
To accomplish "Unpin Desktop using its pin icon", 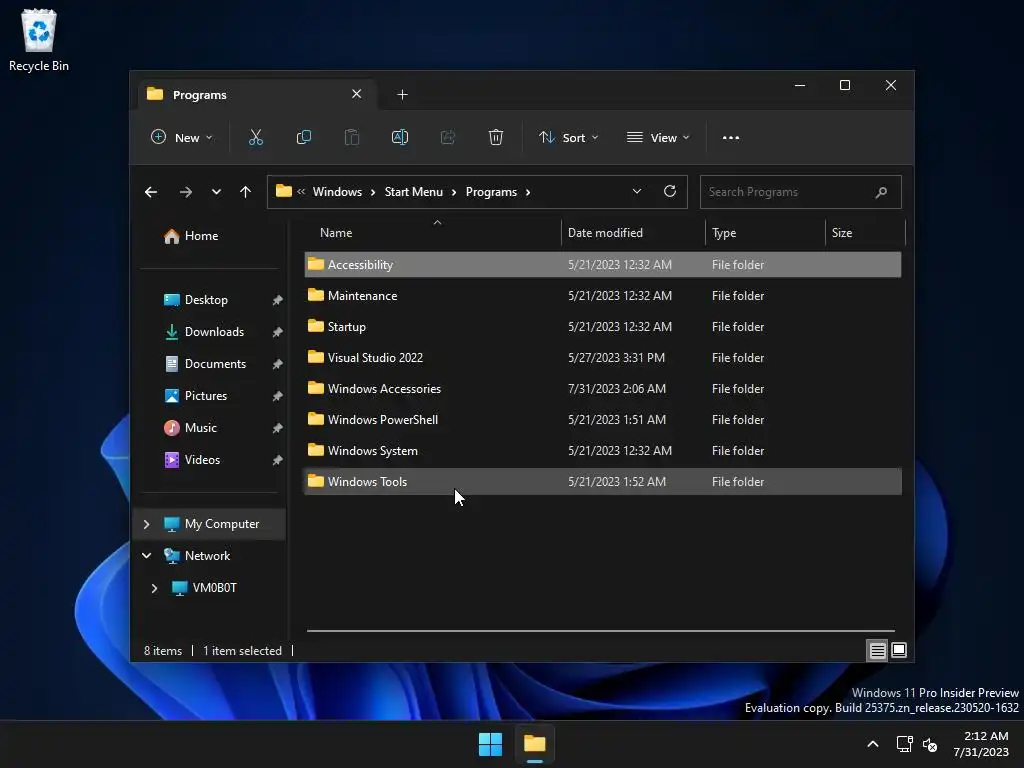I will 278,300.
